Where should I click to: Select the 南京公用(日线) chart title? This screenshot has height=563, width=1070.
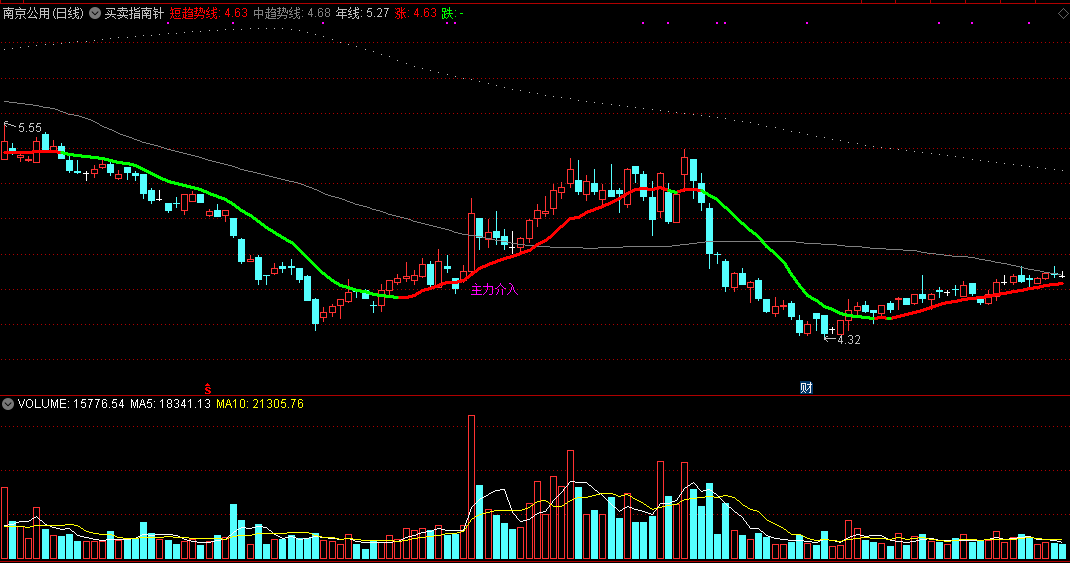coord(44,13)
